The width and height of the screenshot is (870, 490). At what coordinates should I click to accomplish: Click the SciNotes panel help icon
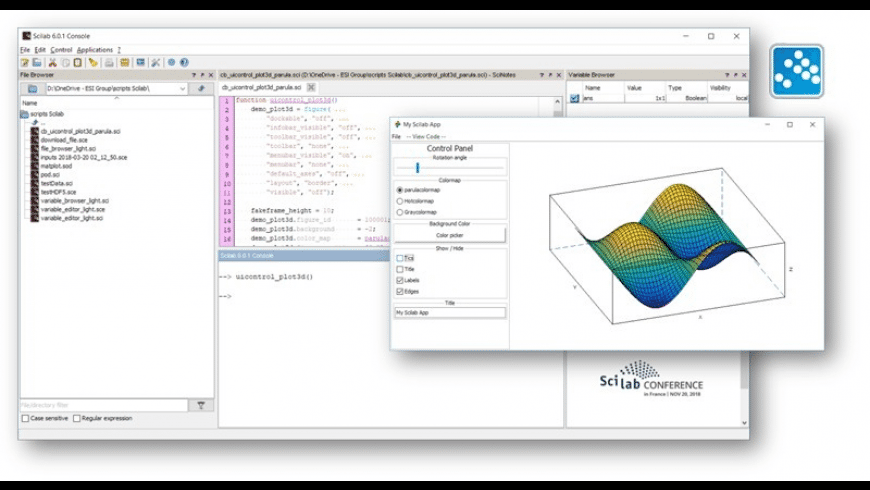(542, 75)
